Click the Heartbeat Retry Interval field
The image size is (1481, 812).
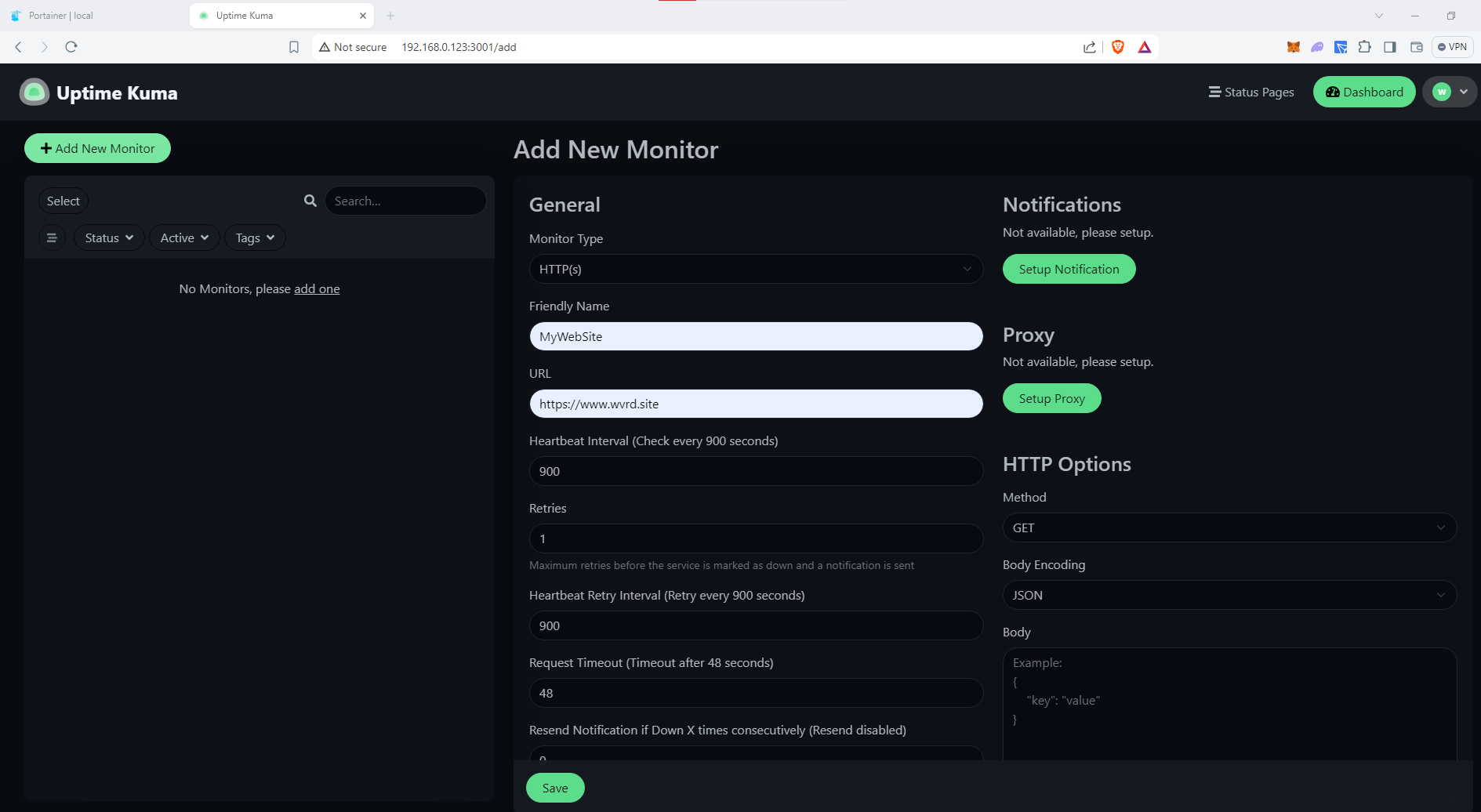click(756, 625)
